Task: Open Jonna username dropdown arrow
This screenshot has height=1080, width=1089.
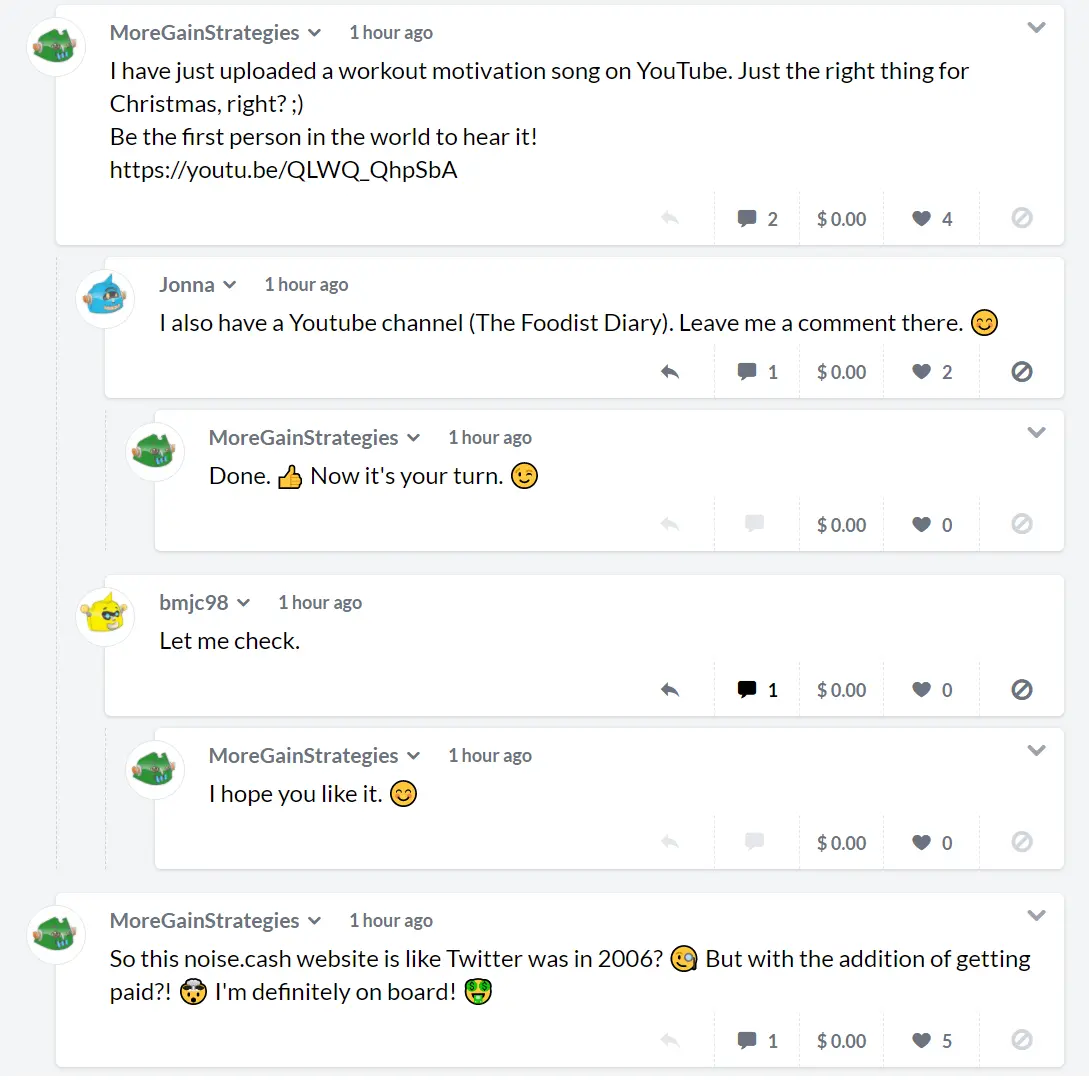Action: 230,285
